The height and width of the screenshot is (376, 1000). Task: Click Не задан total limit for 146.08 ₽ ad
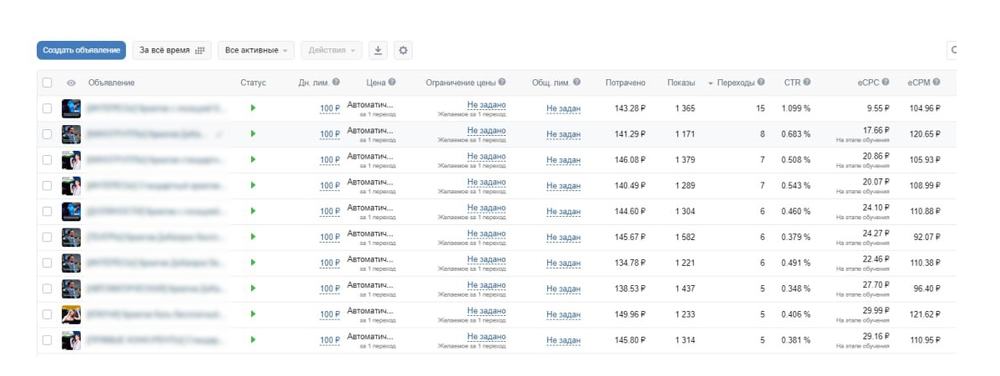click(x=563, y=160)
